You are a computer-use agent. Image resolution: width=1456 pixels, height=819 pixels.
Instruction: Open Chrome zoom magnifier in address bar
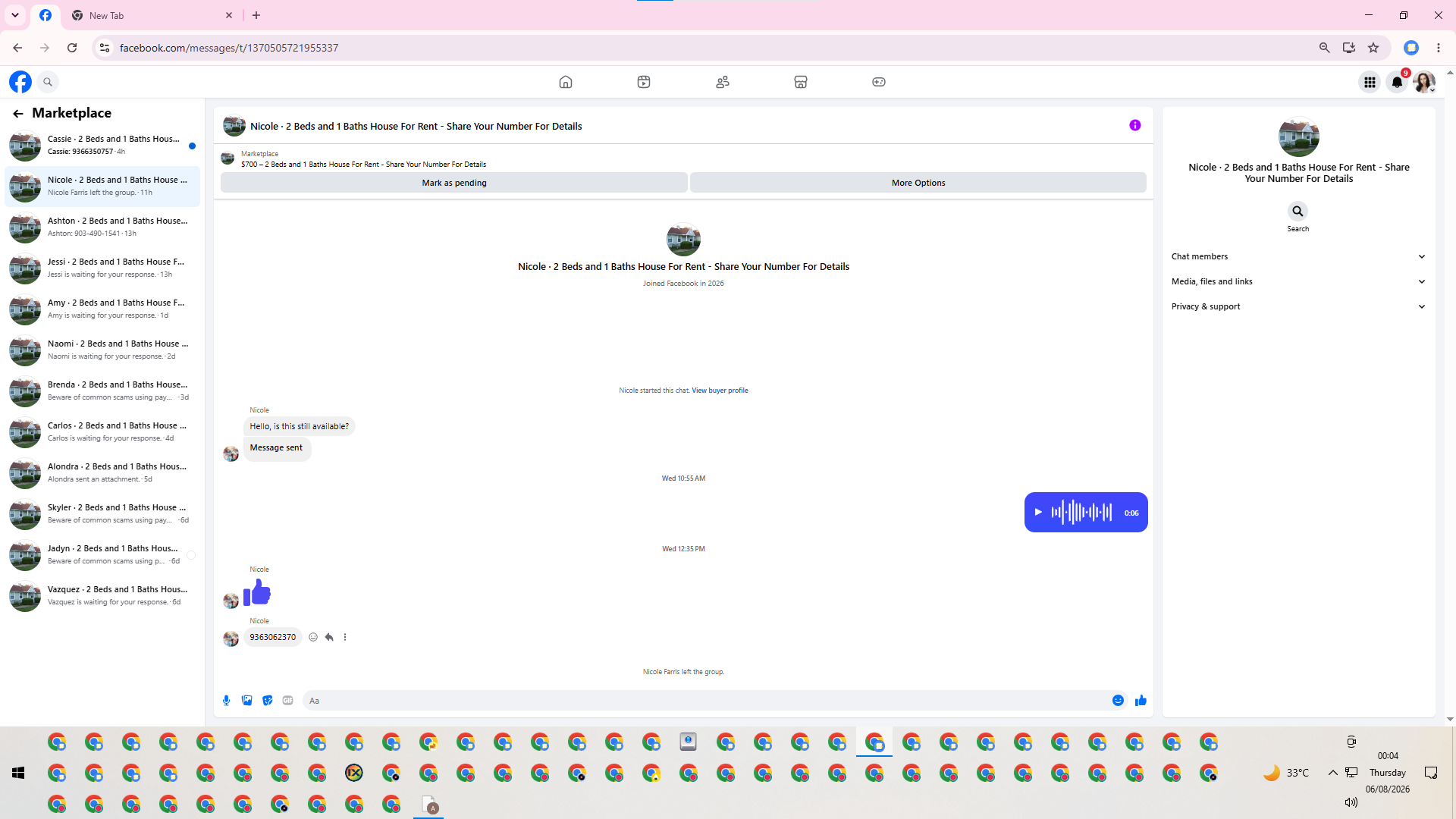(x=1325, y=48)
